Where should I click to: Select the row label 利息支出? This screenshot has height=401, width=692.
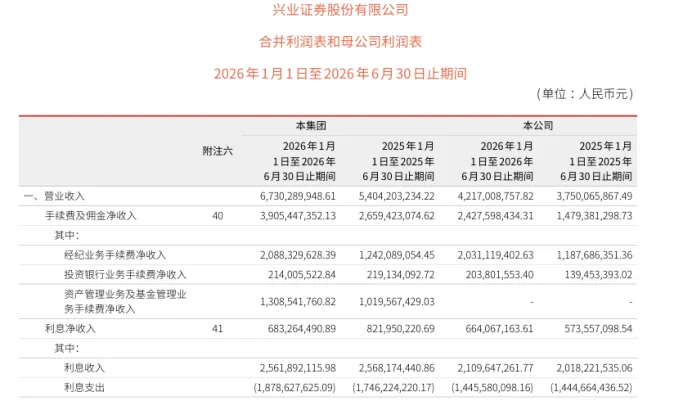[84, 388]
